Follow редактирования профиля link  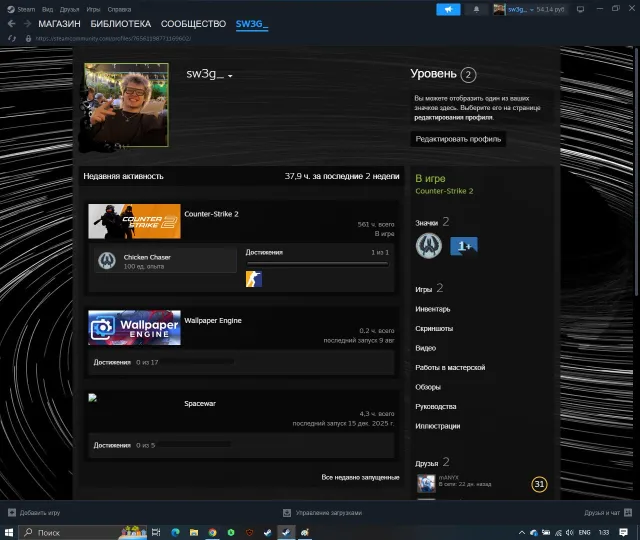453,118
